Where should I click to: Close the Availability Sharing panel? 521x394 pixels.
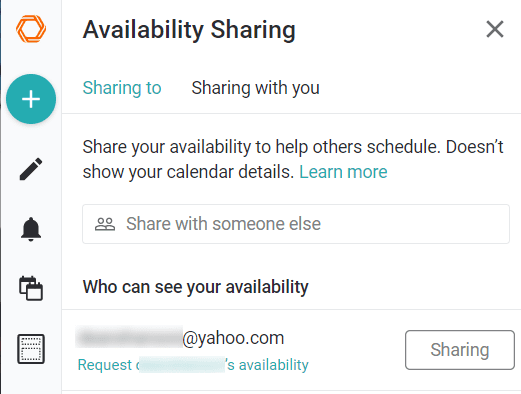click(495, 29)
